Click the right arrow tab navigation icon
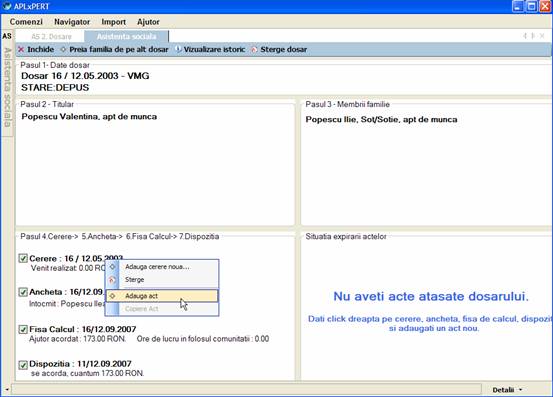Viewport: 553px width, 397px height. click(533, 36)
